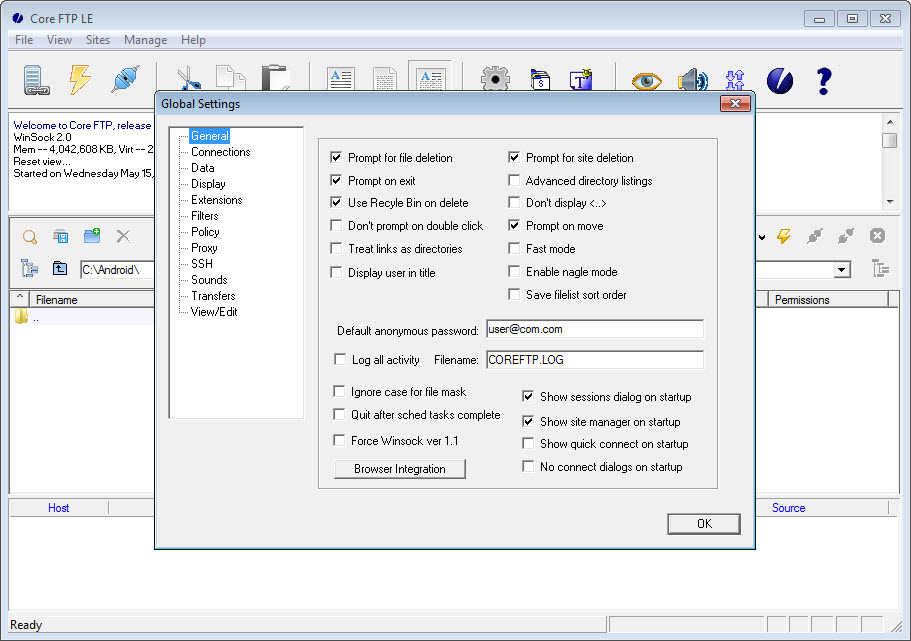911x641 pixels.
Task: Open the File menu
Action: point(24,40)
